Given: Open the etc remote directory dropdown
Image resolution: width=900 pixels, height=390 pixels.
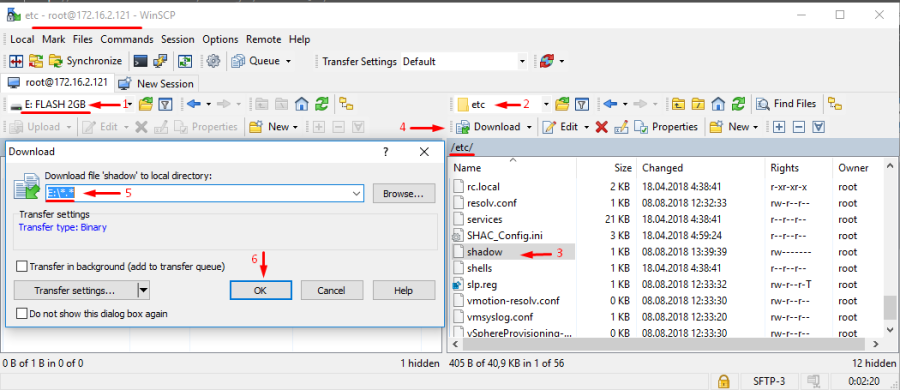Looking at the screenshot, I should 546,104.
